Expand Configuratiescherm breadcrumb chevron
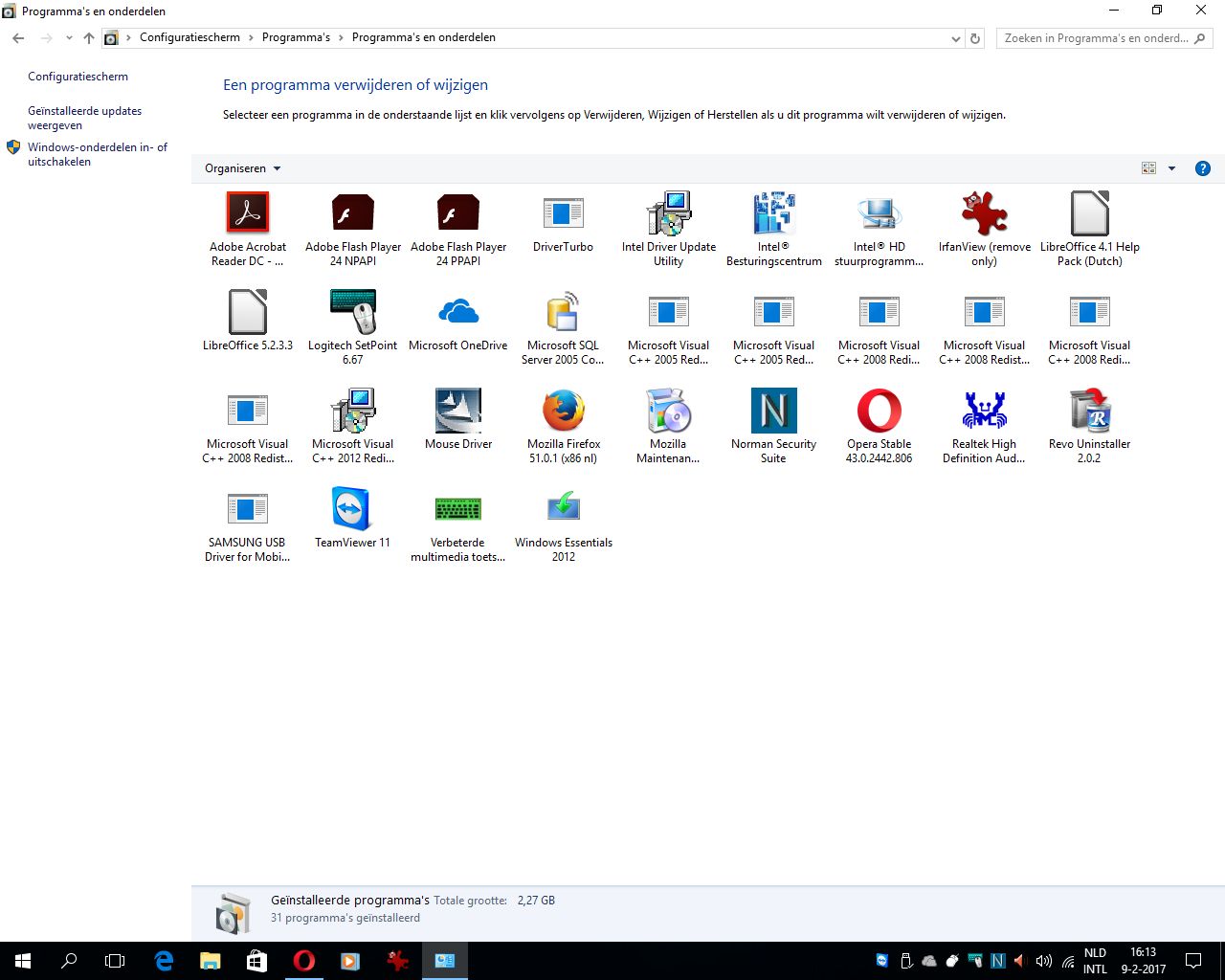This screenshot has height=980, width=1225. click(x=251, y=38)
